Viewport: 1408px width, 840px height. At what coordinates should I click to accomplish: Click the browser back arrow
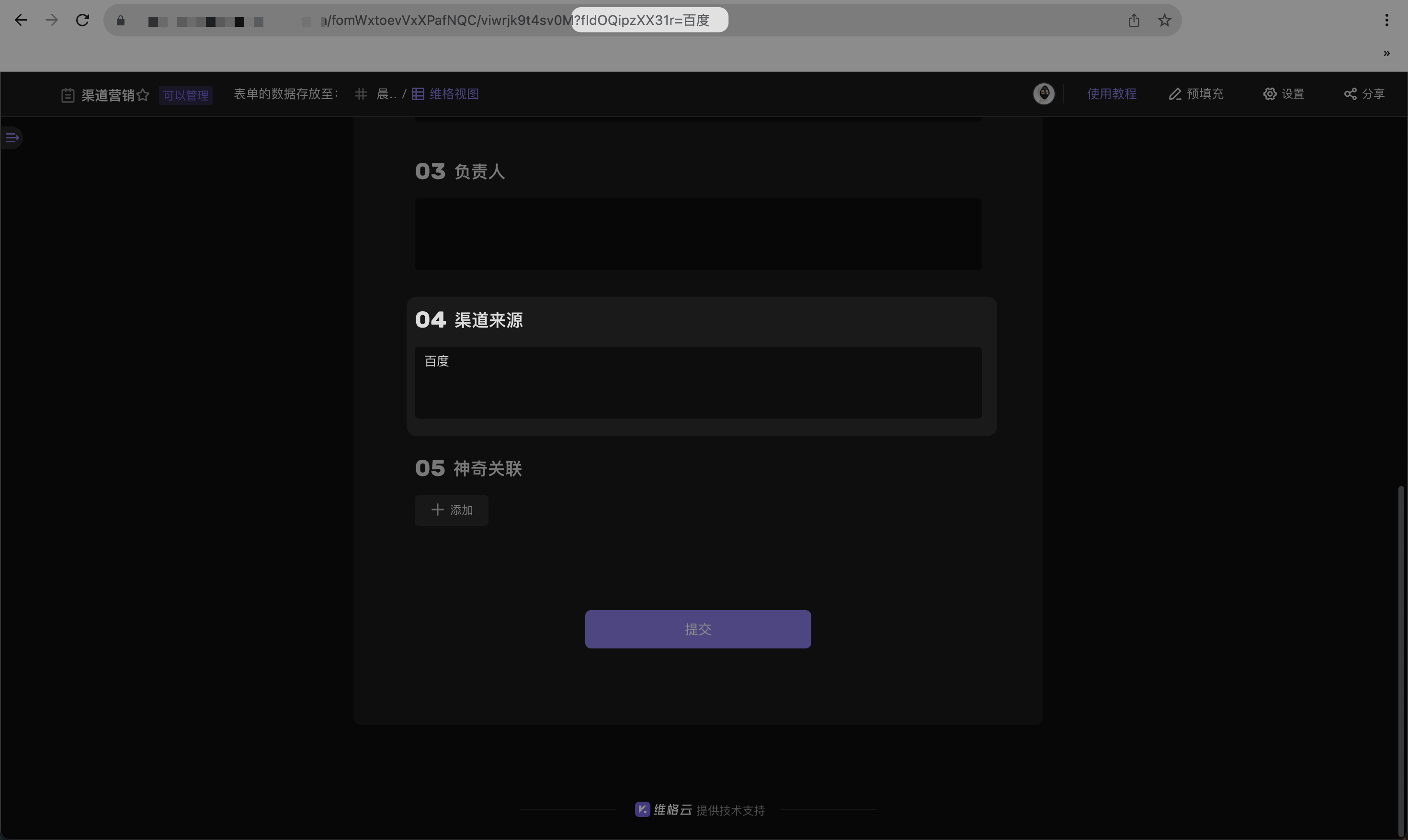click(x=21, y=21)
